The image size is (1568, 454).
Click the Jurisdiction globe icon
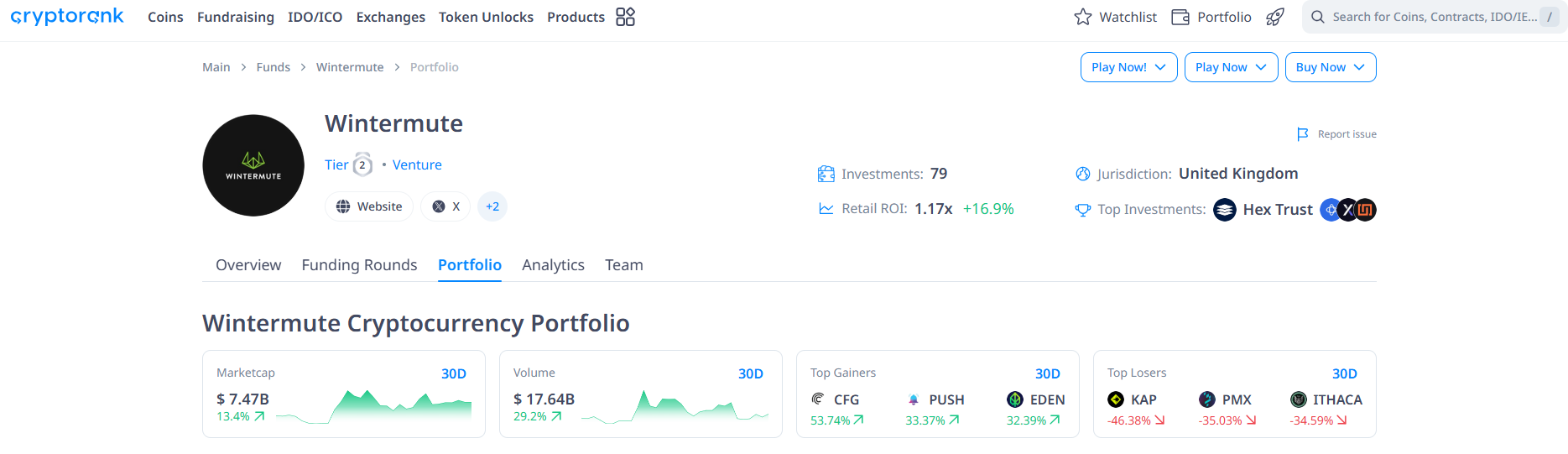pyautogui.click(x=1083, y=174)
